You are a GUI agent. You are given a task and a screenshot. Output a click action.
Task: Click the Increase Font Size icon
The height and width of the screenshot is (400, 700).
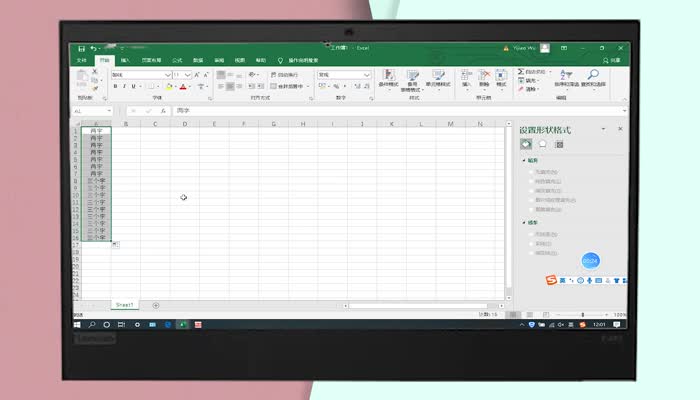tap(197, 75)
